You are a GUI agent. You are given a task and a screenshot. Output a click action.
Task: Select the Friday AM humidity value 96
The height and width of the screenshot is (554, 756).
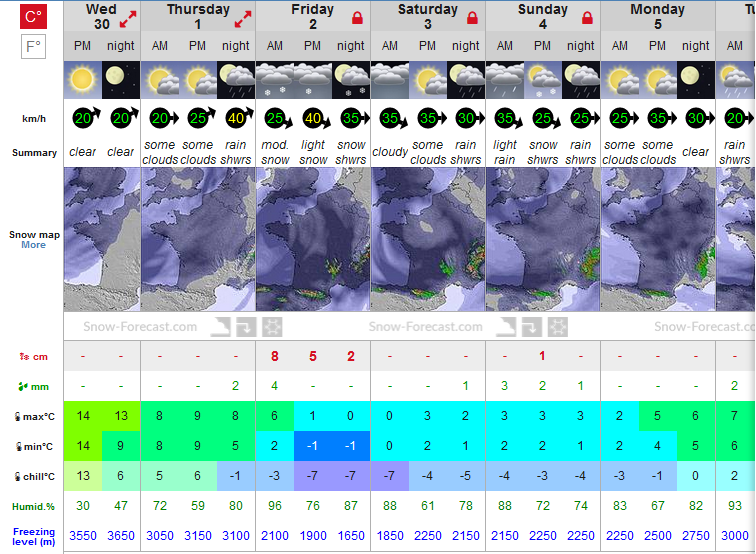tap(275, 506)
